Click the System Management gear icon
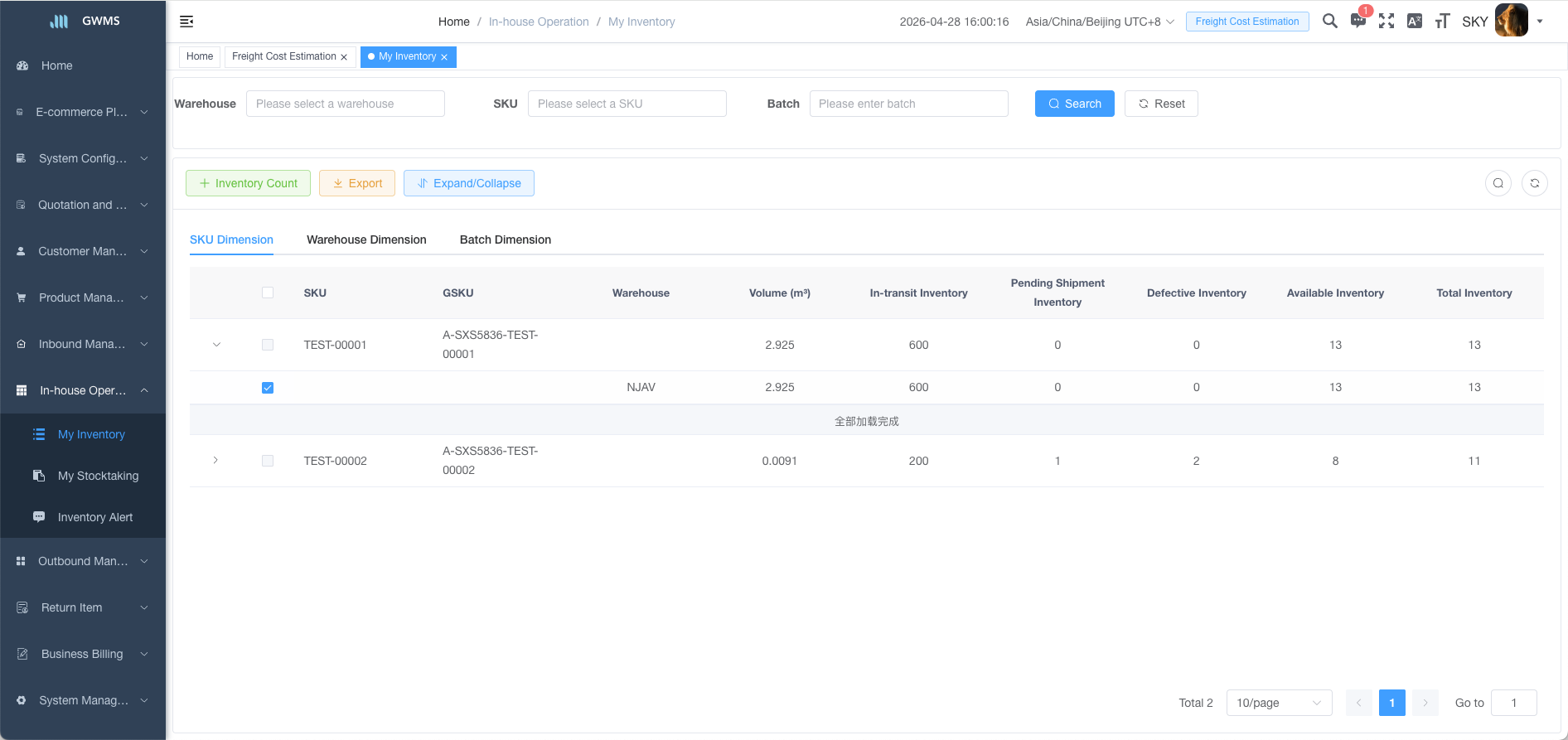 coord(22,700)
